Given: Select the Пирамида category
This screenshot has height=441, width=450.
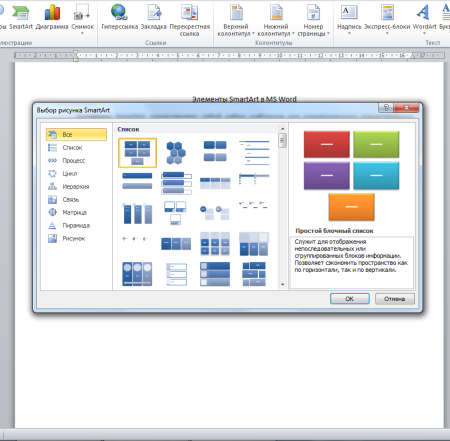Looking at the screenshot, I should (76, 225).
